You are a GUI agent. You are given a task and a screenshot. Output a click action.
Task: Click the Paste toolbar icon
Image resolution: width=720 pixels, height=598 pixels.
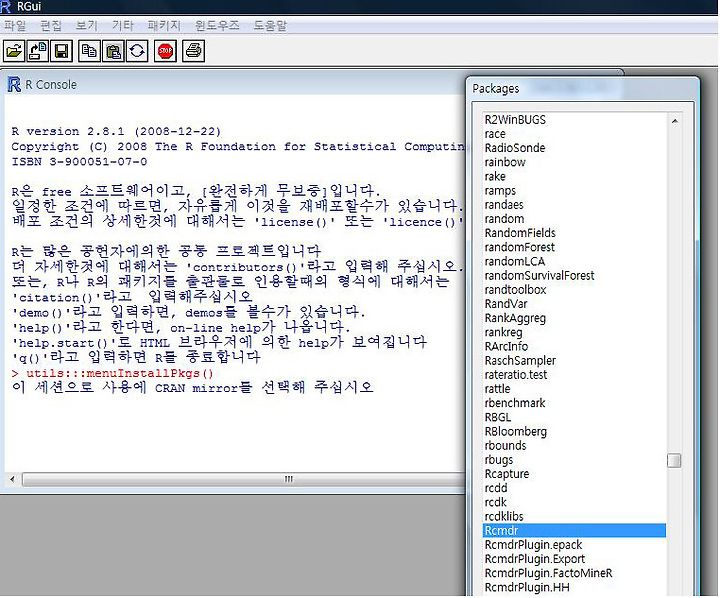(113, 51)
